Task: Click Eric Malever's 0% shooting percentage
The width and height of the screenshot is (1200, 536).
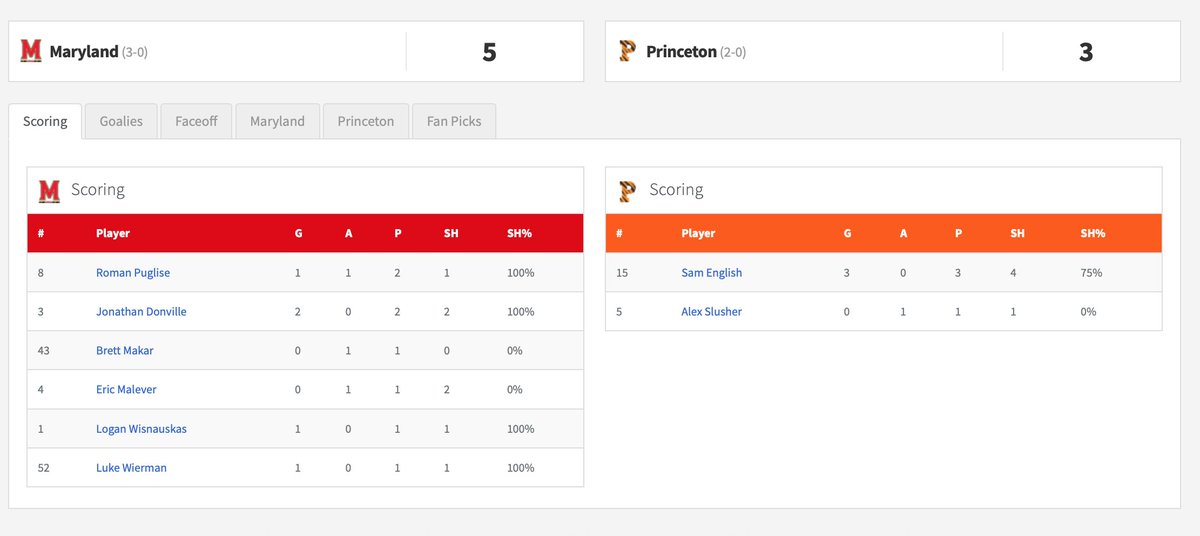Action: pos(515,390)
